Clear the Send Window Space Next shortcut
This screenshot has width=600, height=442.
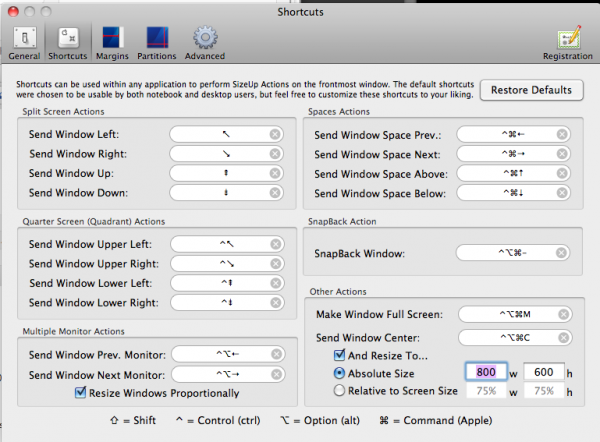[562, 154]
